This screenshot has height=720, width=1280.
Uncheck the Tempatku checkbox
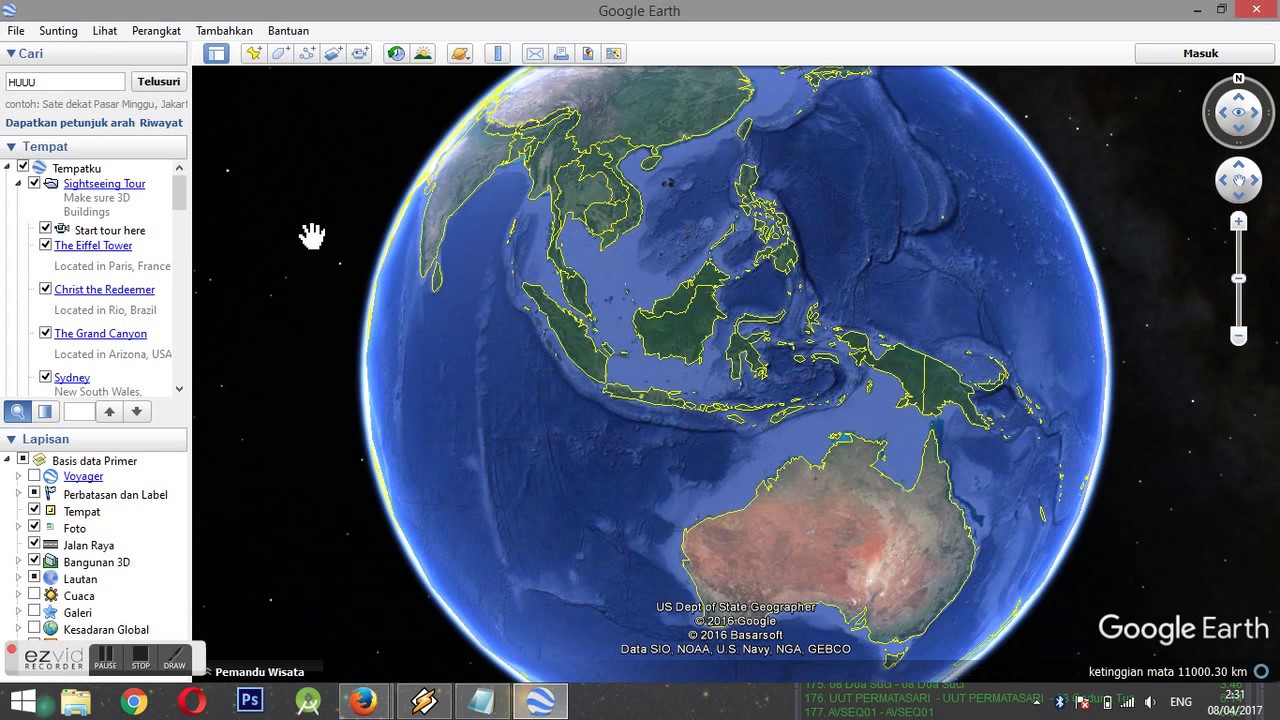(24, 168)
